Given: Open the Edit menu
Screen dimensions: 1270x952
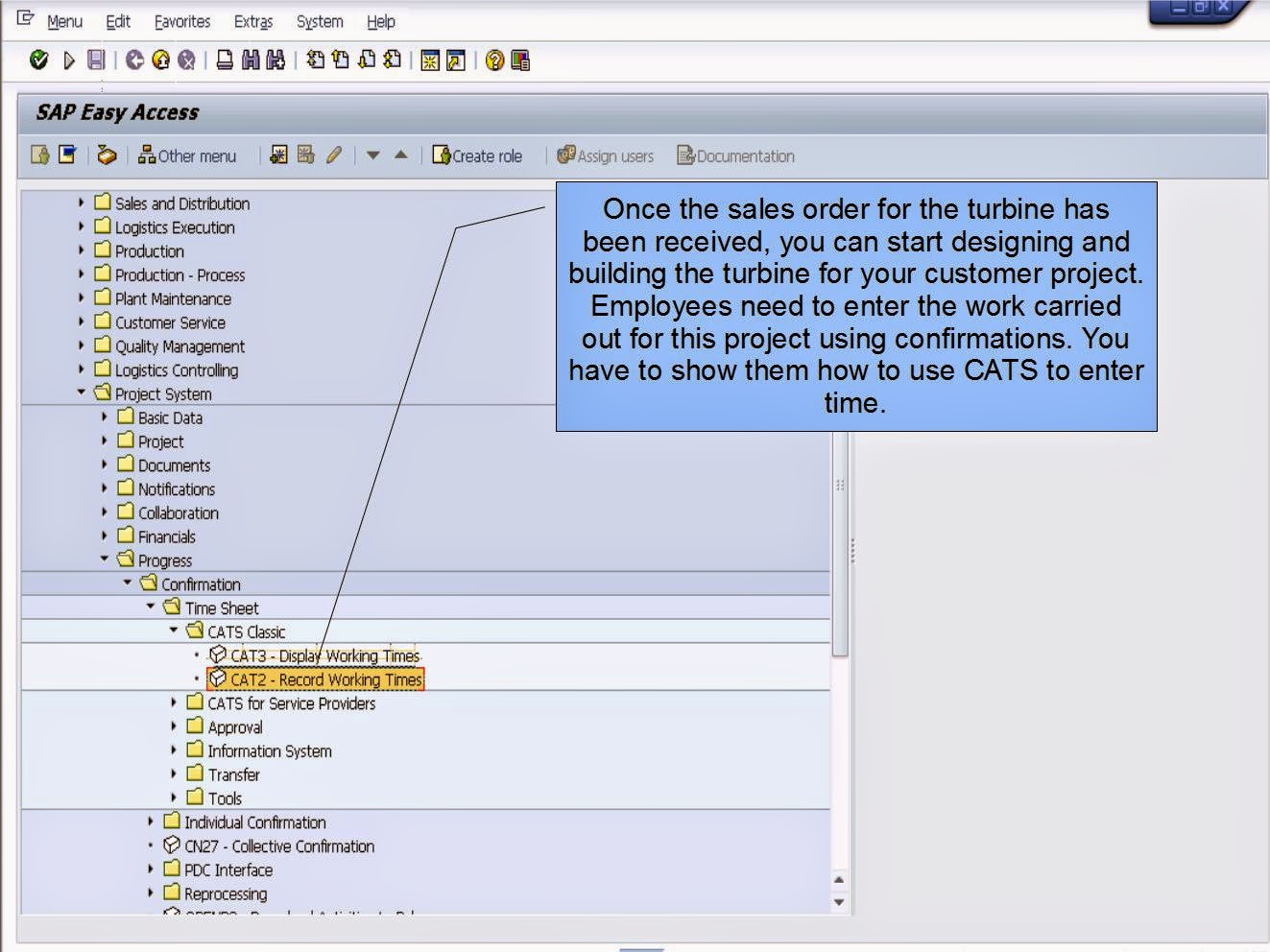Looking at the screenshot, I should (118, 21).
